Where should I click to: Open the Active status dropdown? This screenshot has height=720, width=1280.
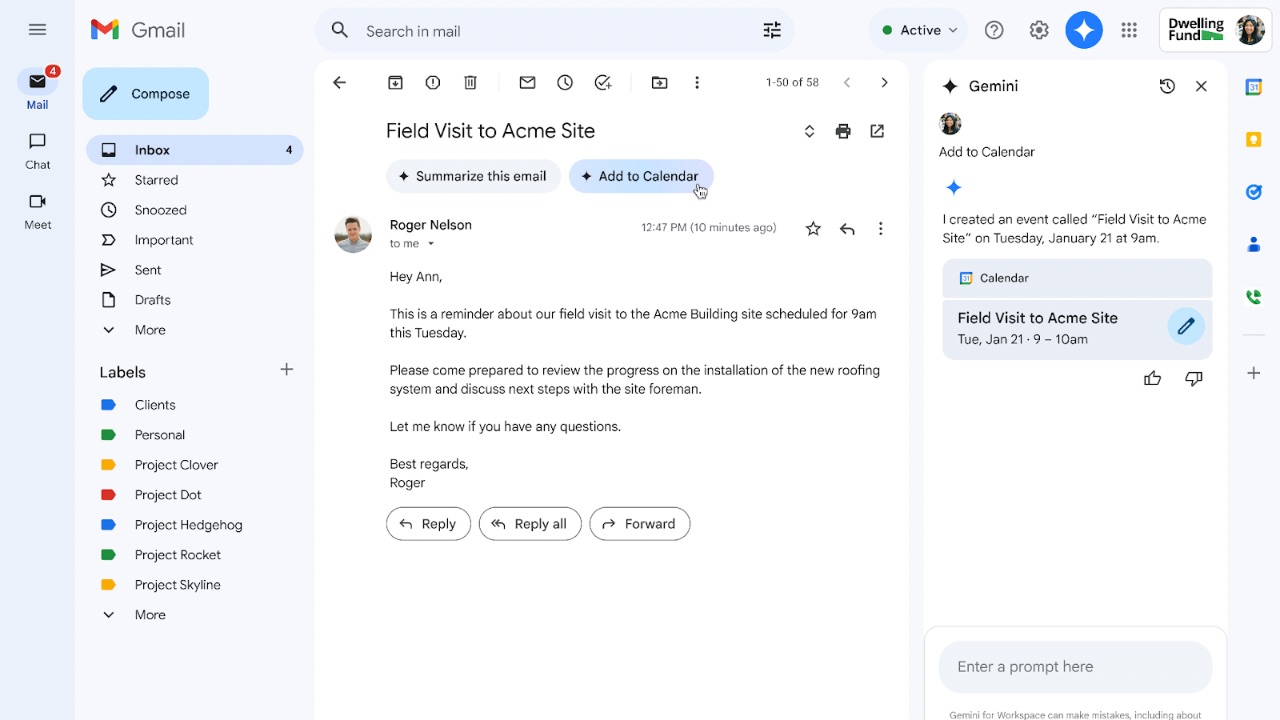coord(918,31)
